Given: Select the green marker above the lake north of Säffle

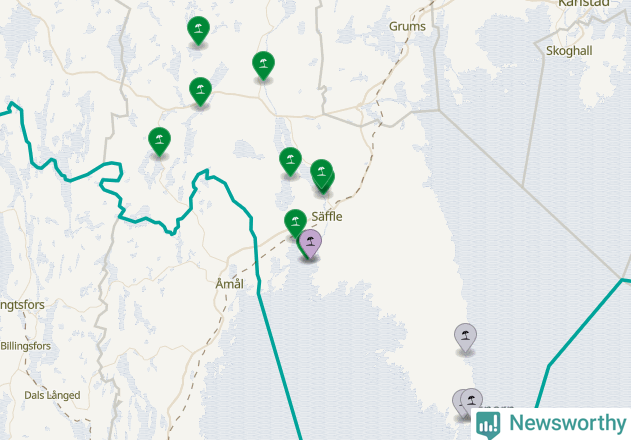Looking at the screenshot, I should [x=291, y=161].
